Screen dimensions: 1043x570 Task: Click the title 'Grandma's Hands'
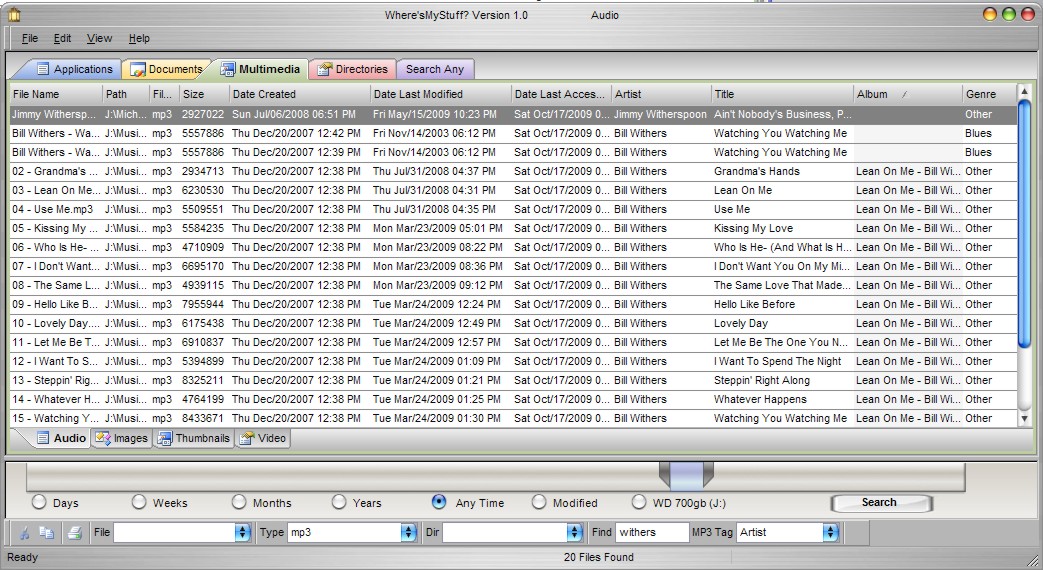(756, 171)
